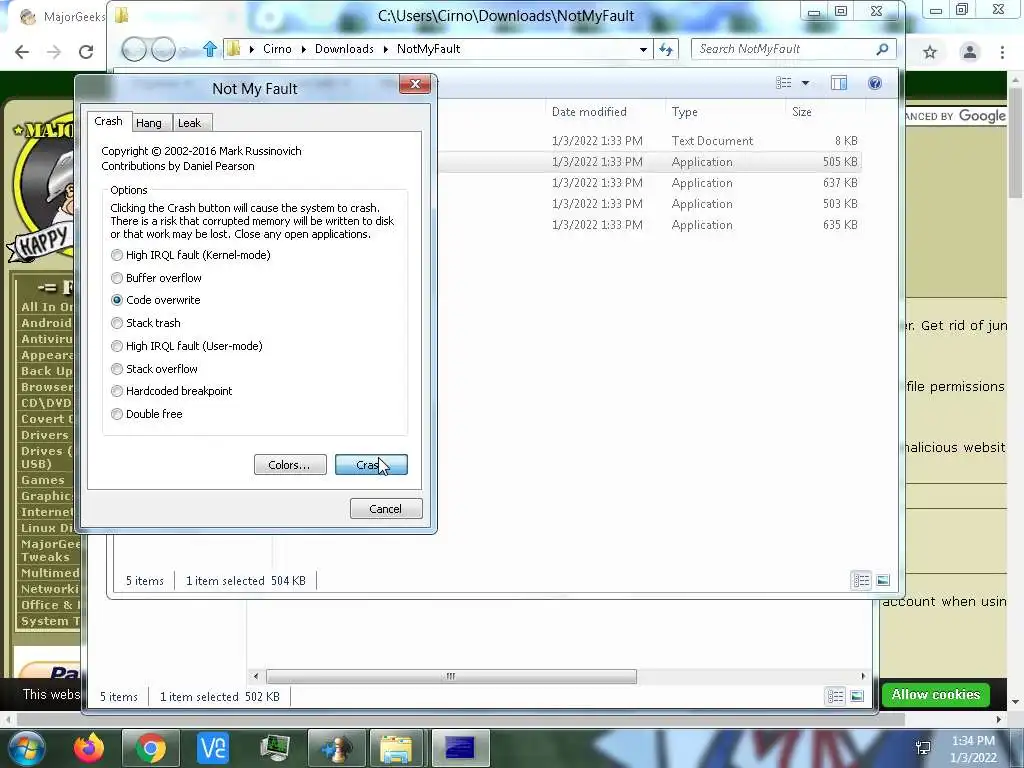The height and width of the screenshot is (768, 1024).
Task: Sort by Type column header
Action: coord(684,112)
